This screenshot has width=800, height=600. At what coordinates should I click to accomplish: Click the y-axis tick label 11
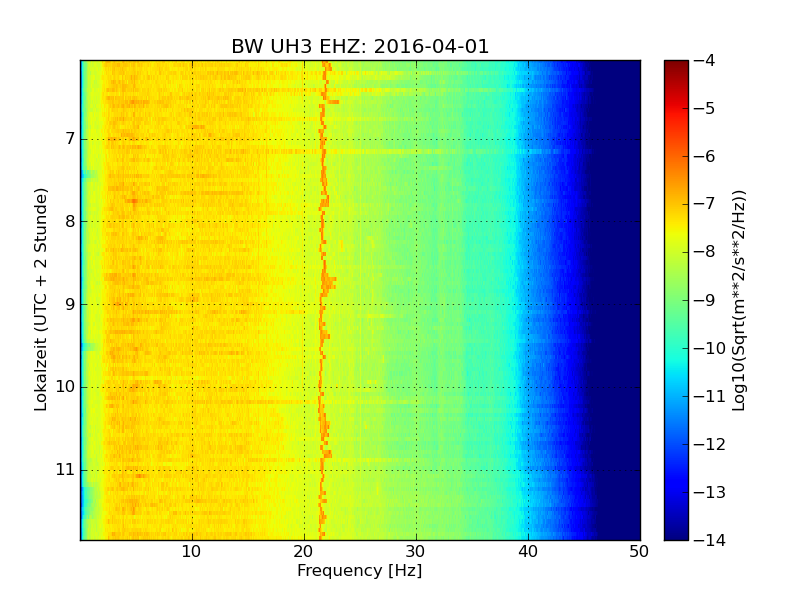tap(65, 470)
